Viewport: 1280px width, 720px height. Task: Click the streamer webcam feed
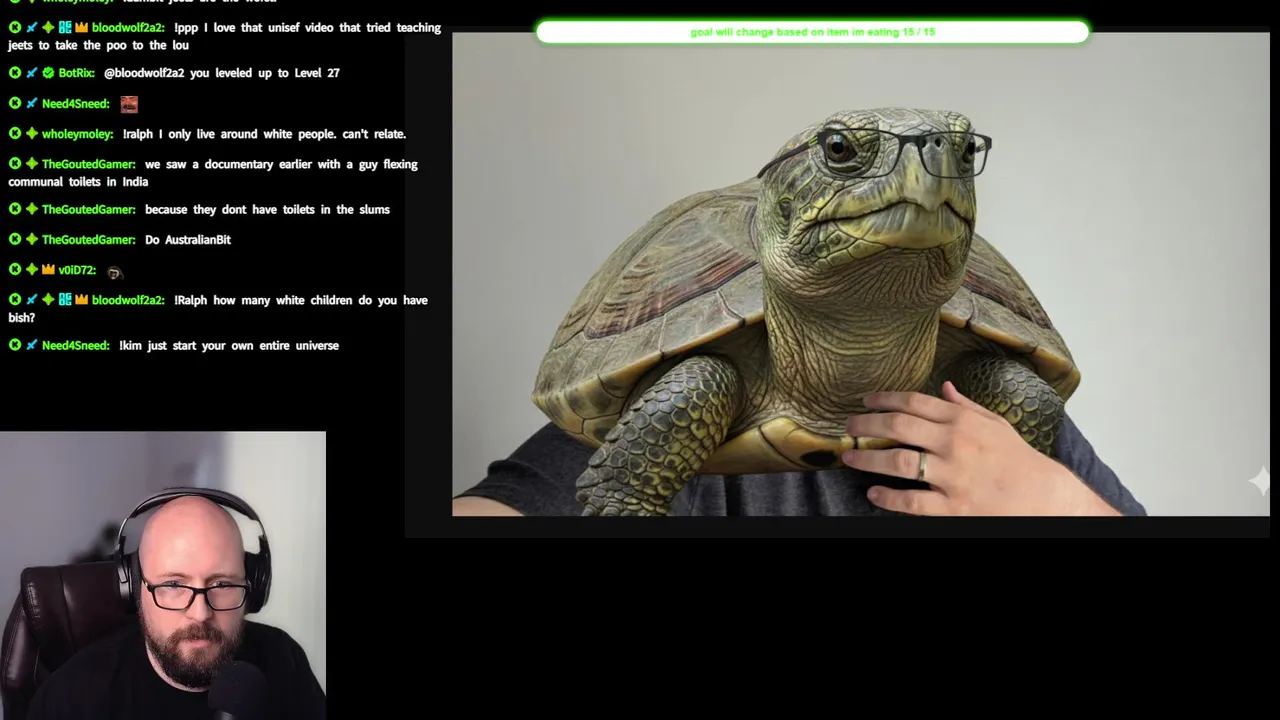click(163, 576)
